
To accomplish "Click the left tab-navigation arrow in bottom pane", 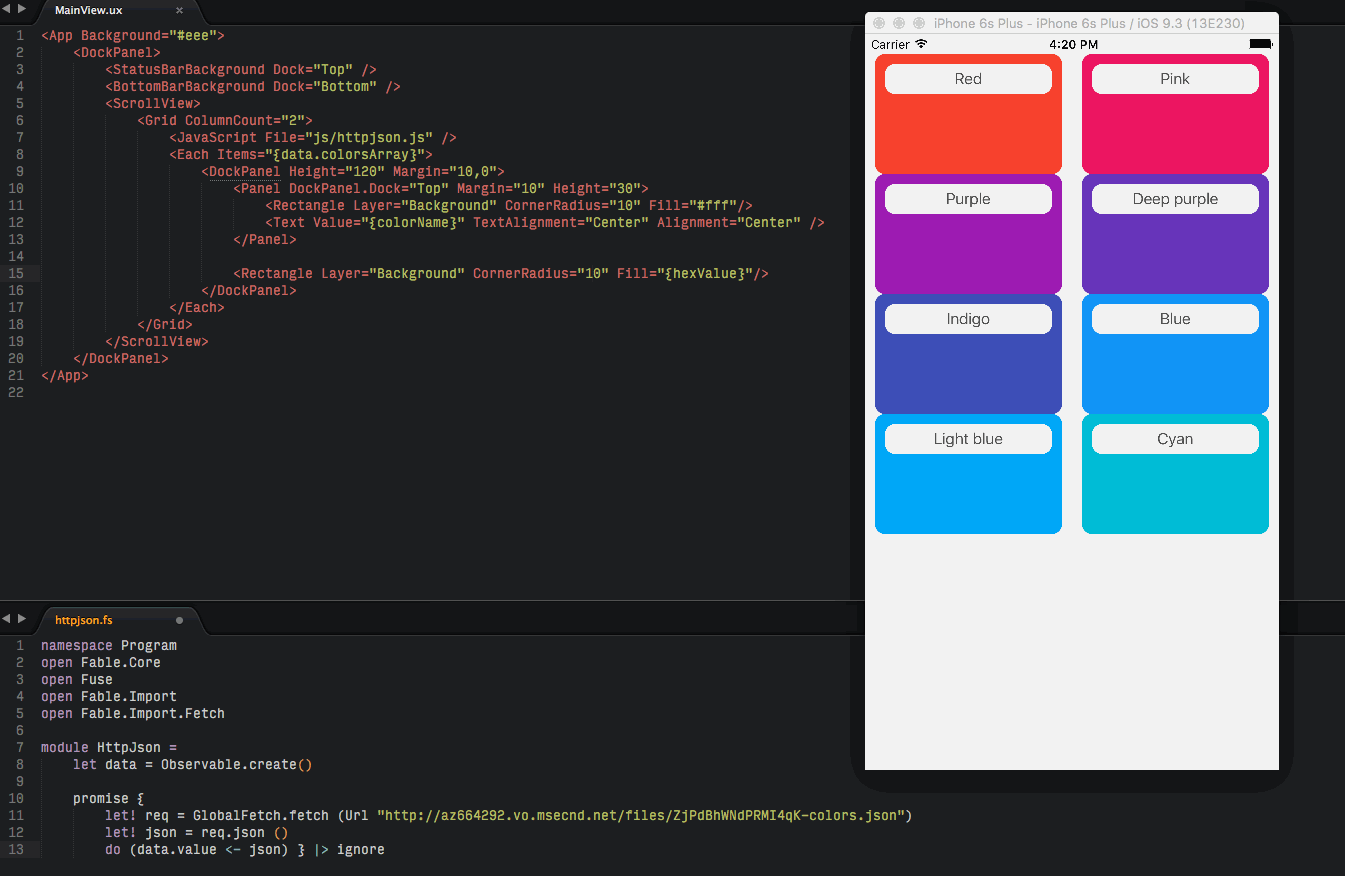I will tap(7, 619).
